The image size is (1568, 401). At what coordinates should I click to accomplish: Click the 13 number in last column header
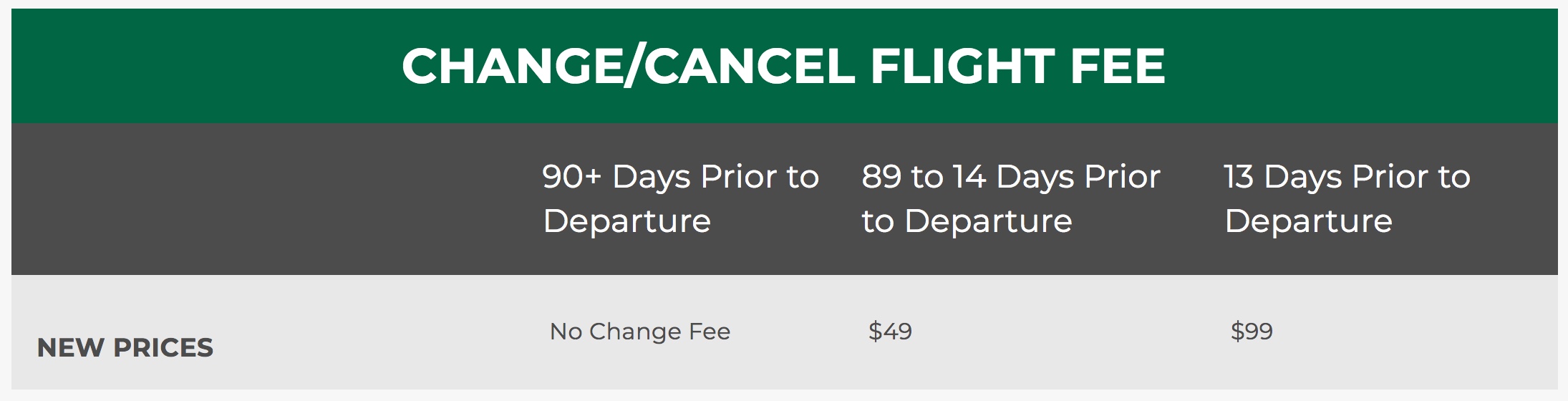pos(1239,177)
